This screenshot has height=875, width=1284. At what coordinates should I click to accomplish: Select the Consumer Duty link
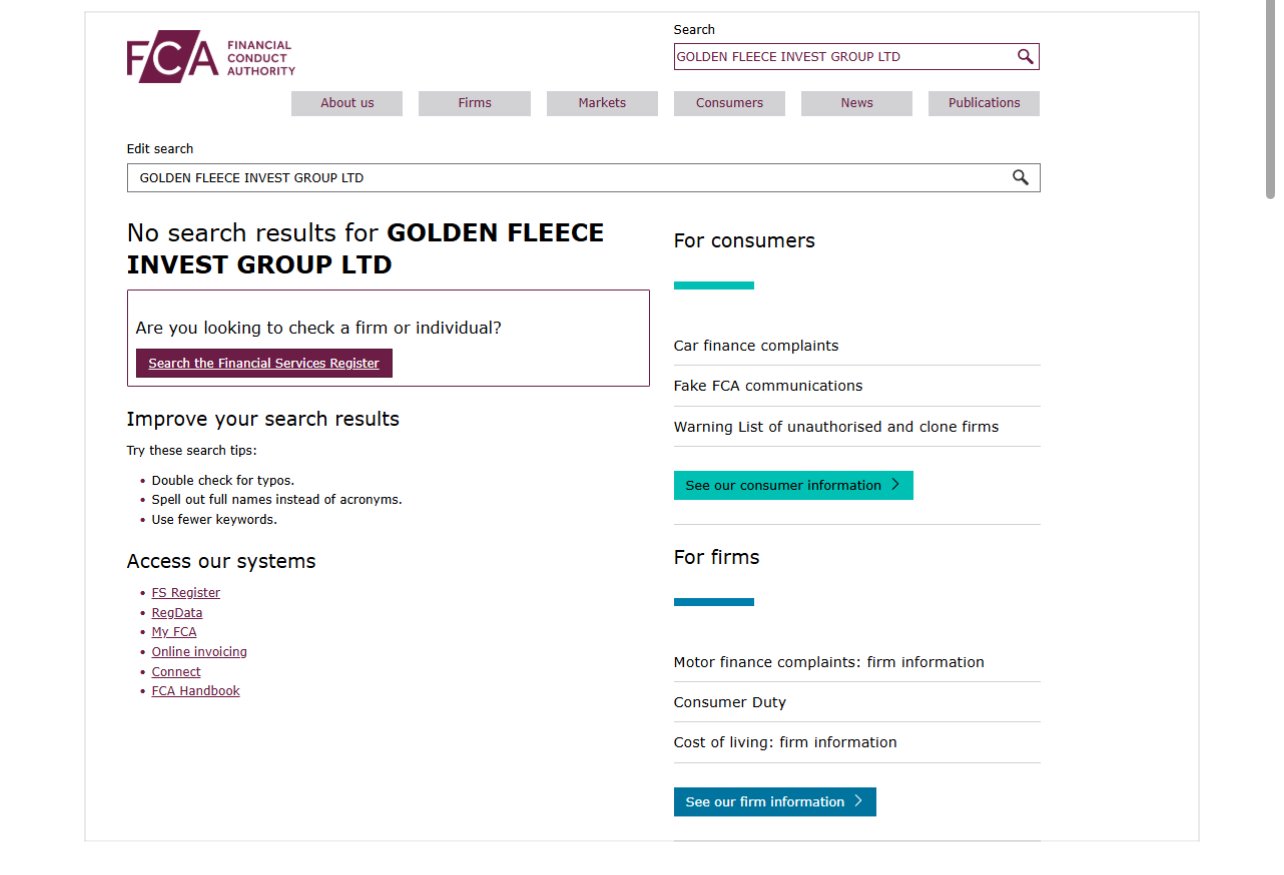(x=730, y=703)
